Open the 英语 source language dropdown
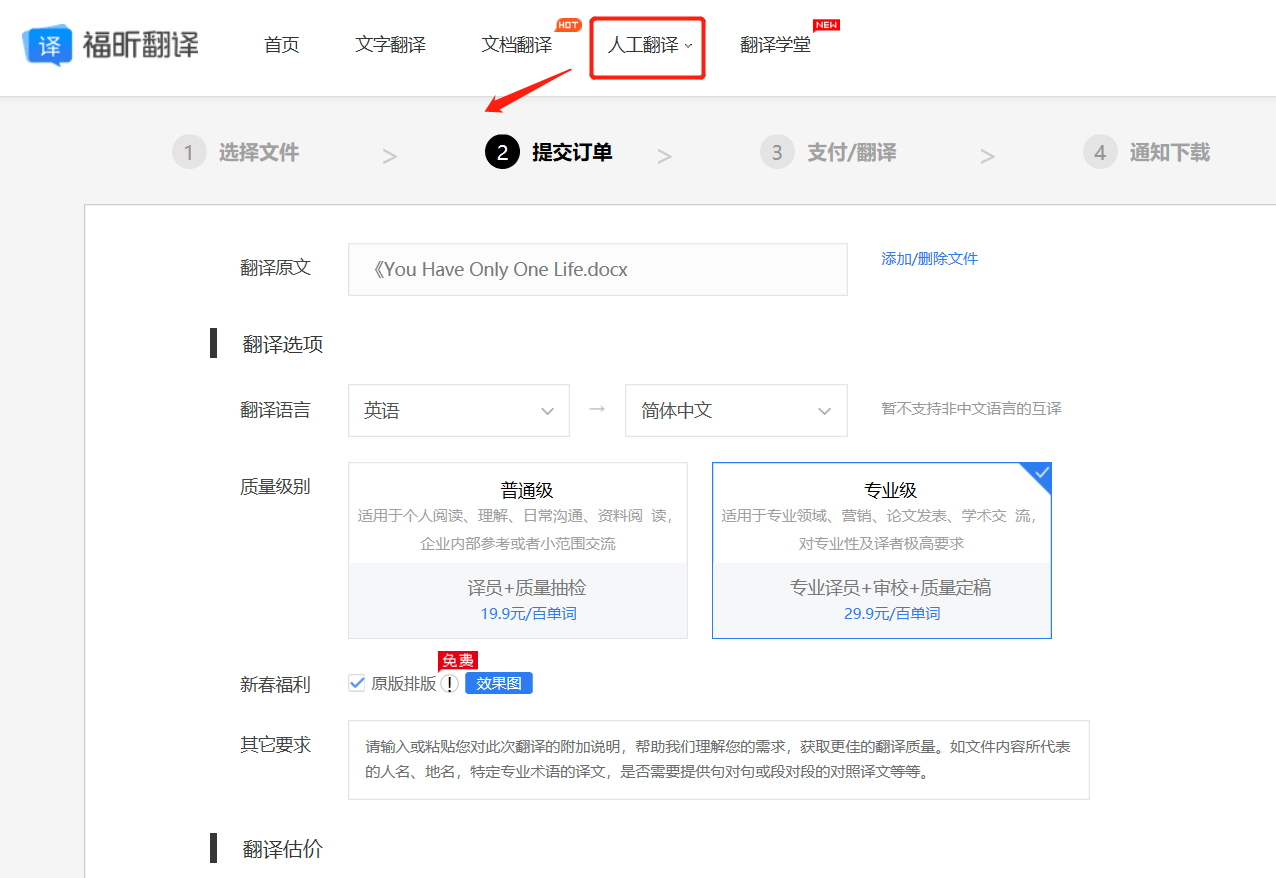 pos(458,410)
